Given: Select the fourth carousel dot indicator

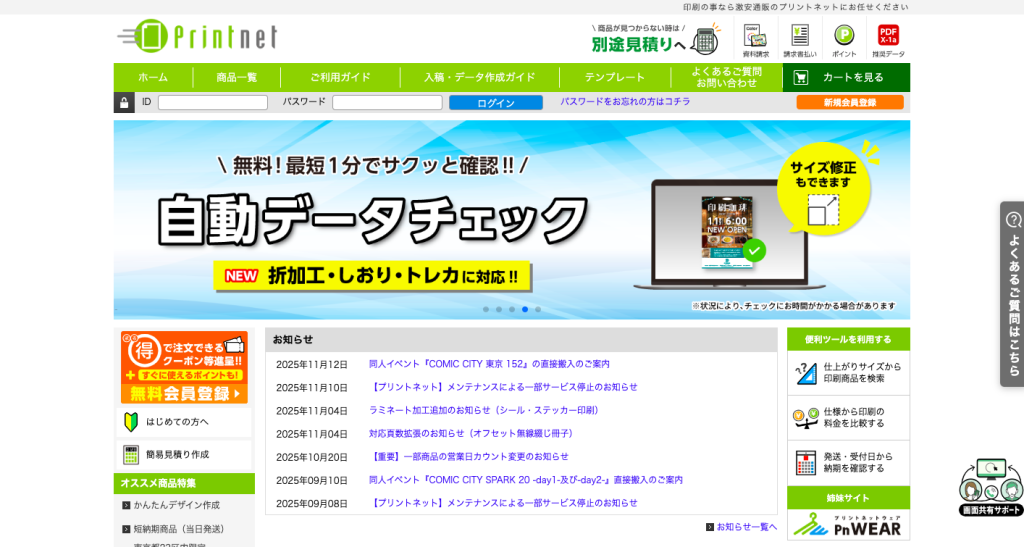Looking at the screenshot, I should pyautogui.click(x=525, y=309).
